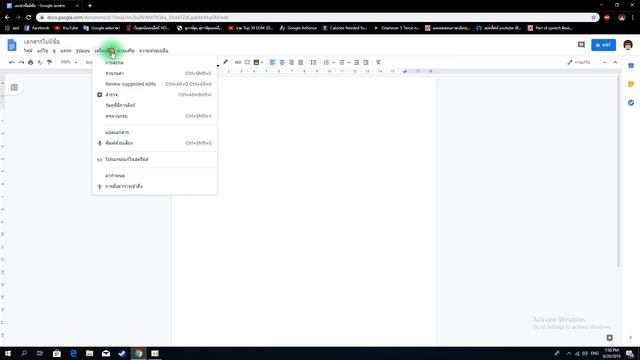640x360 pixels.
Task: Choose the Accessibility settings menu item
Action: click(154, 186)
